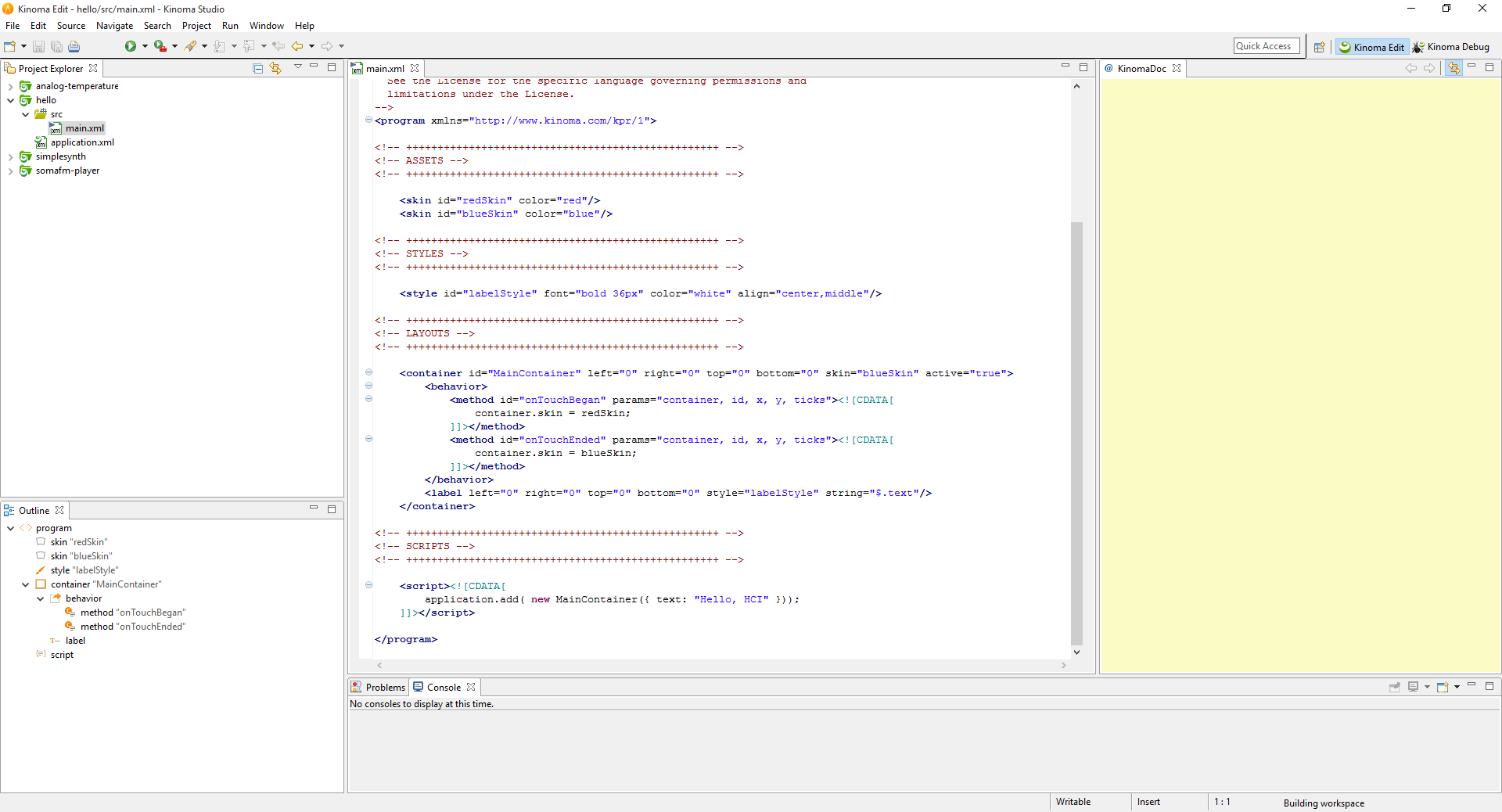Expand the simplesynth project

[10, 157]
